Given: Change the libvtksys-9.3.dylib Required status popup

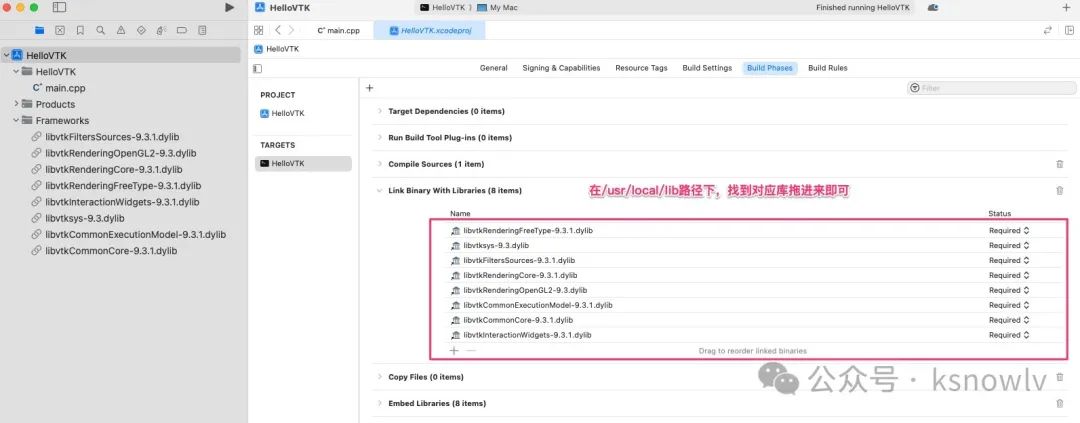Looking at the screenshot, I should (x=1009, y=245).
